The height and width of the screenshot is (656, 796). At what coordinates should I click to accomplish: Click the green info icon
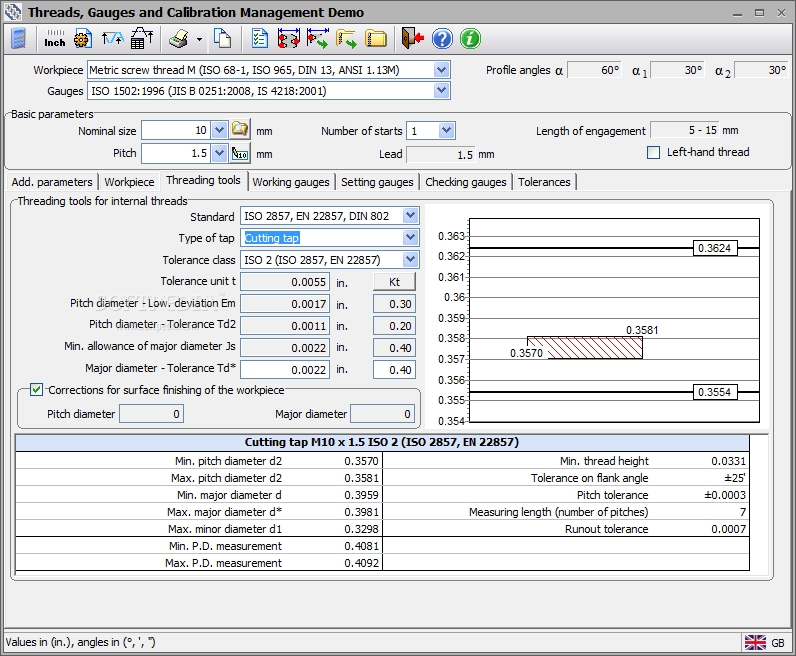click(470, 39)
